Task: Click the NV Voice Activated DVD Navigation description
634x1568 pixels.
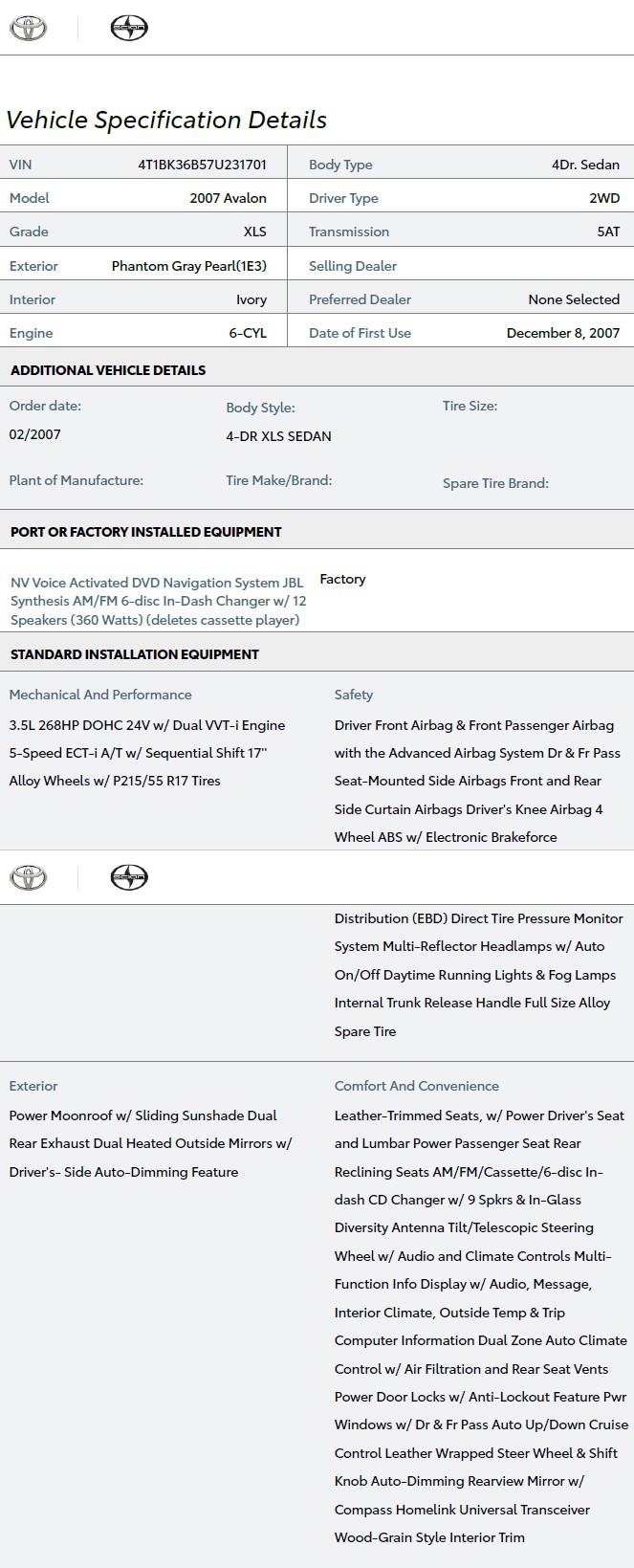Action: point(159,601)
